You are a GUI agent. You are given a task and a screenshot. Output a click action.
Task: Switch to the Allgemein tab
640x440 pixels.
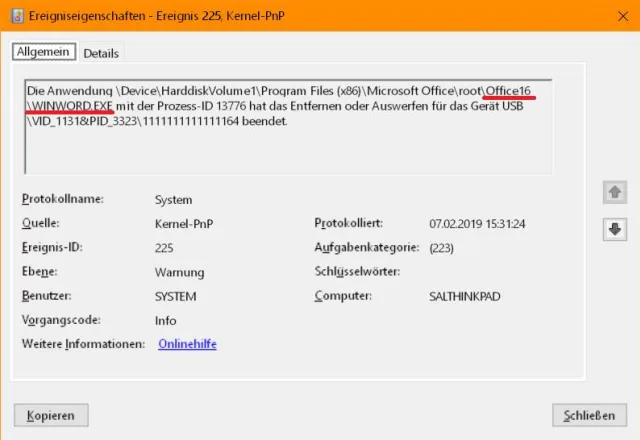click(x=44, y=52)
